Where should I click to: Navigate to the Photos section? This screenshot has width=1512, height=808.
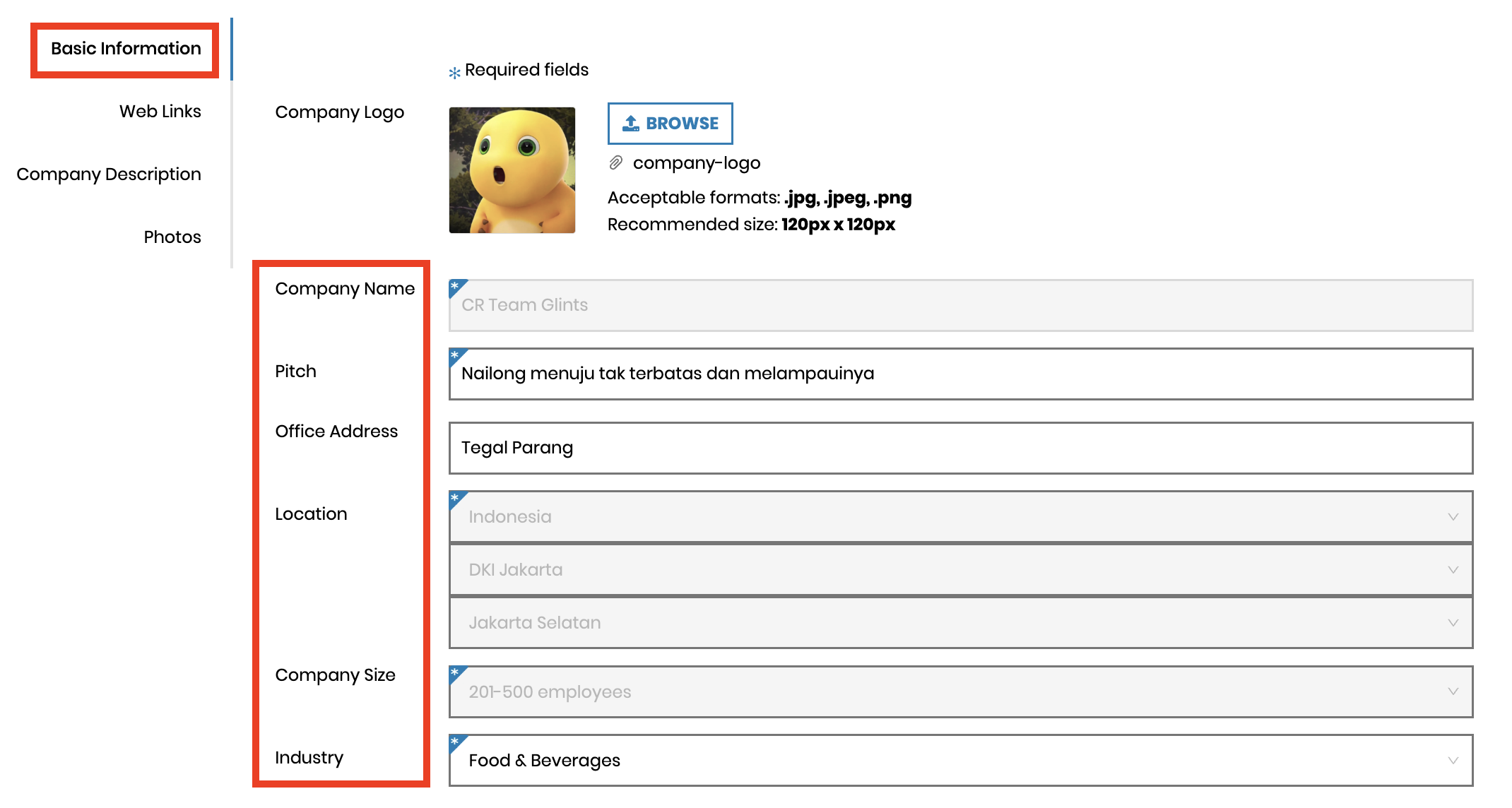click(x=172, y=237)
